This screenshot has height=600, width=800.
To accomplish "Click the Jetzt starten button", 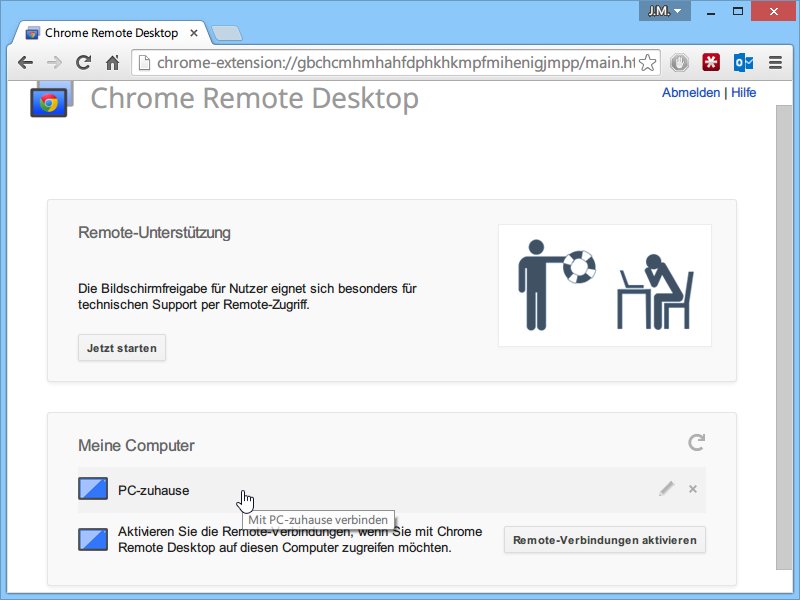I will 122,348.
